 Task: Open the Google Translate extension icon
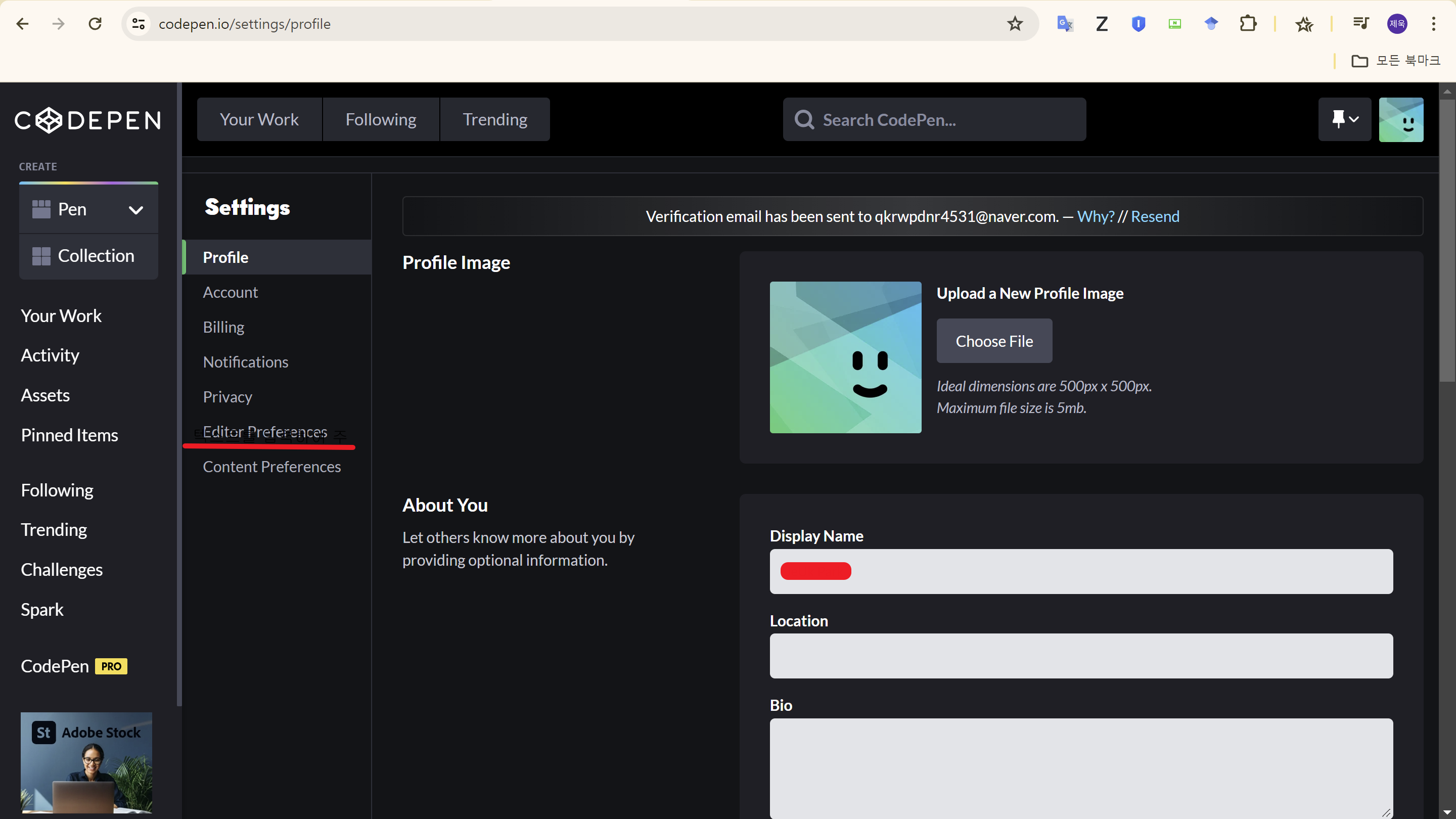(x=1065, y=24)
